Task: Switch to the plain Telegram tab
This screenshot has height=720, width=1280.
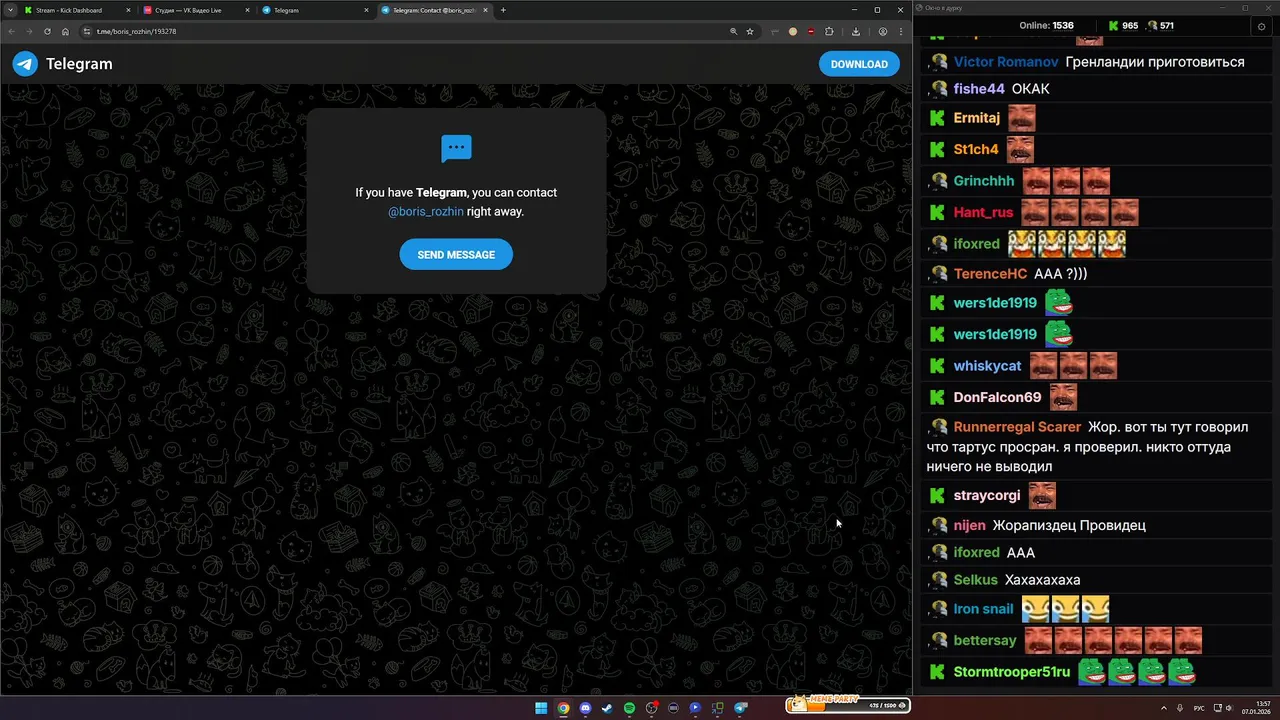Action: (315, 10)
